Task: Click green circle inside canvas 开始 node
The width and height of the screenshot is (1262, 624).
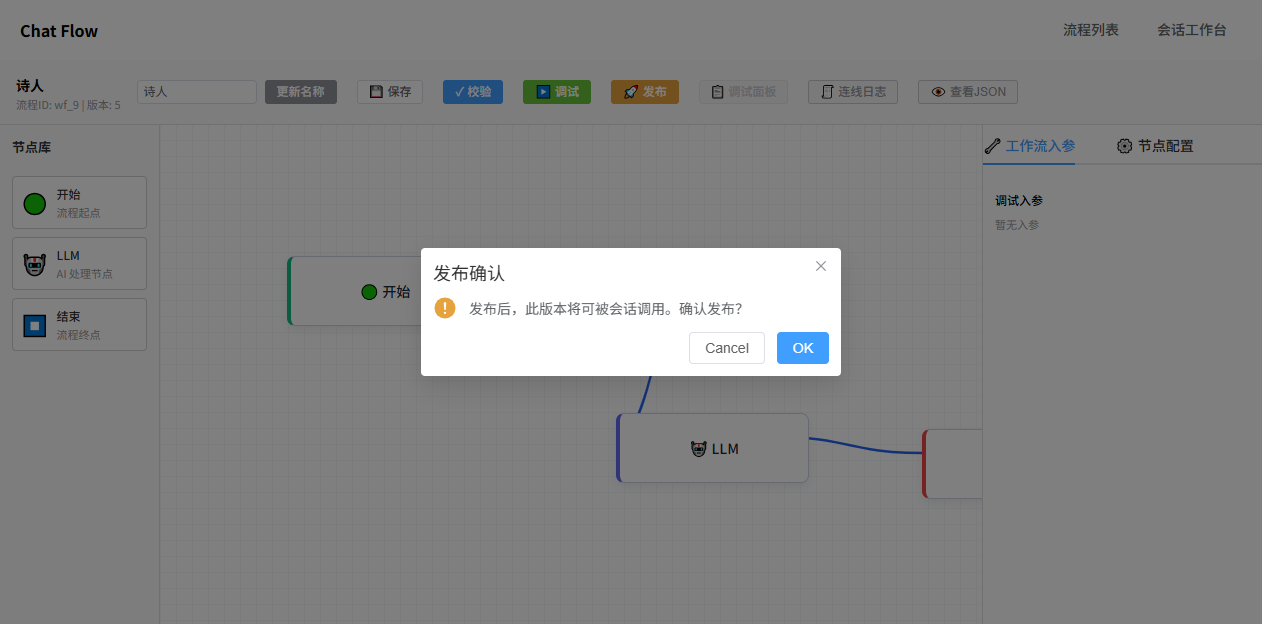Action: point(369,292)
